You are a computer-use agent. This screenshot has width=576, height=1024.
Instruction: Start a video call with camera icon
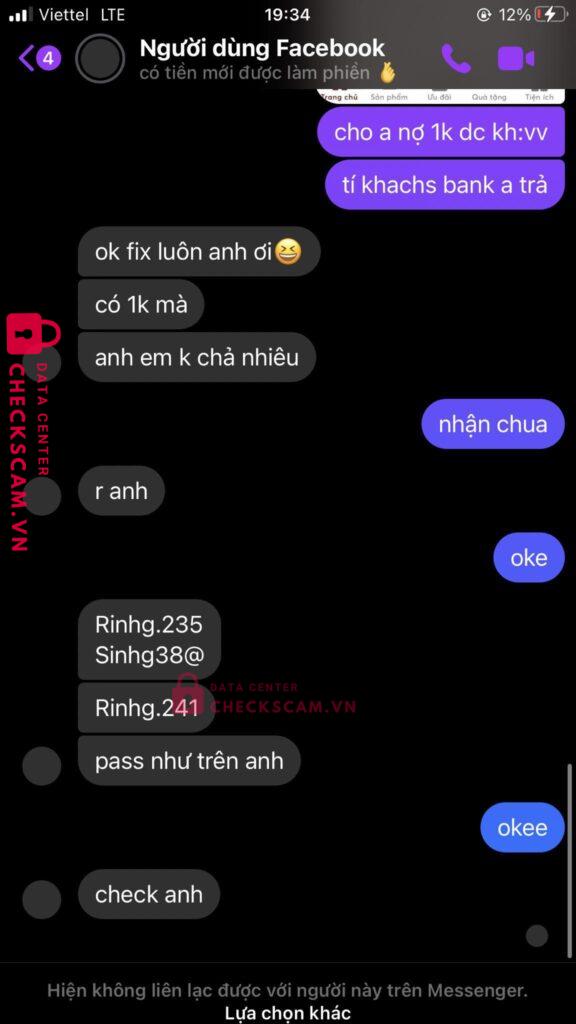coord(516,59)
